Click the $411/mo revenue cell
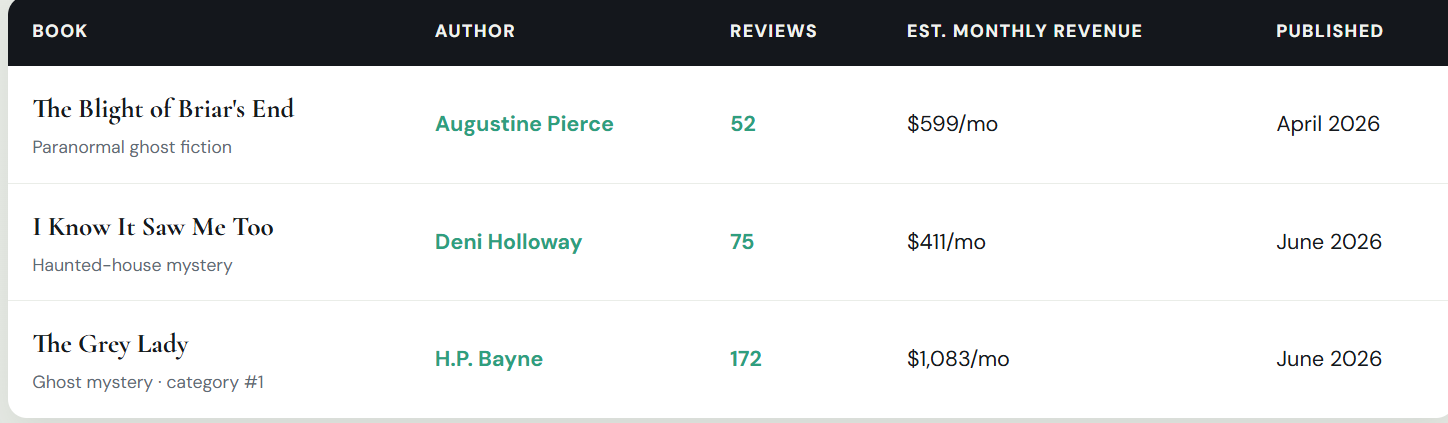 pyautogui.click(x=946, y=242)
